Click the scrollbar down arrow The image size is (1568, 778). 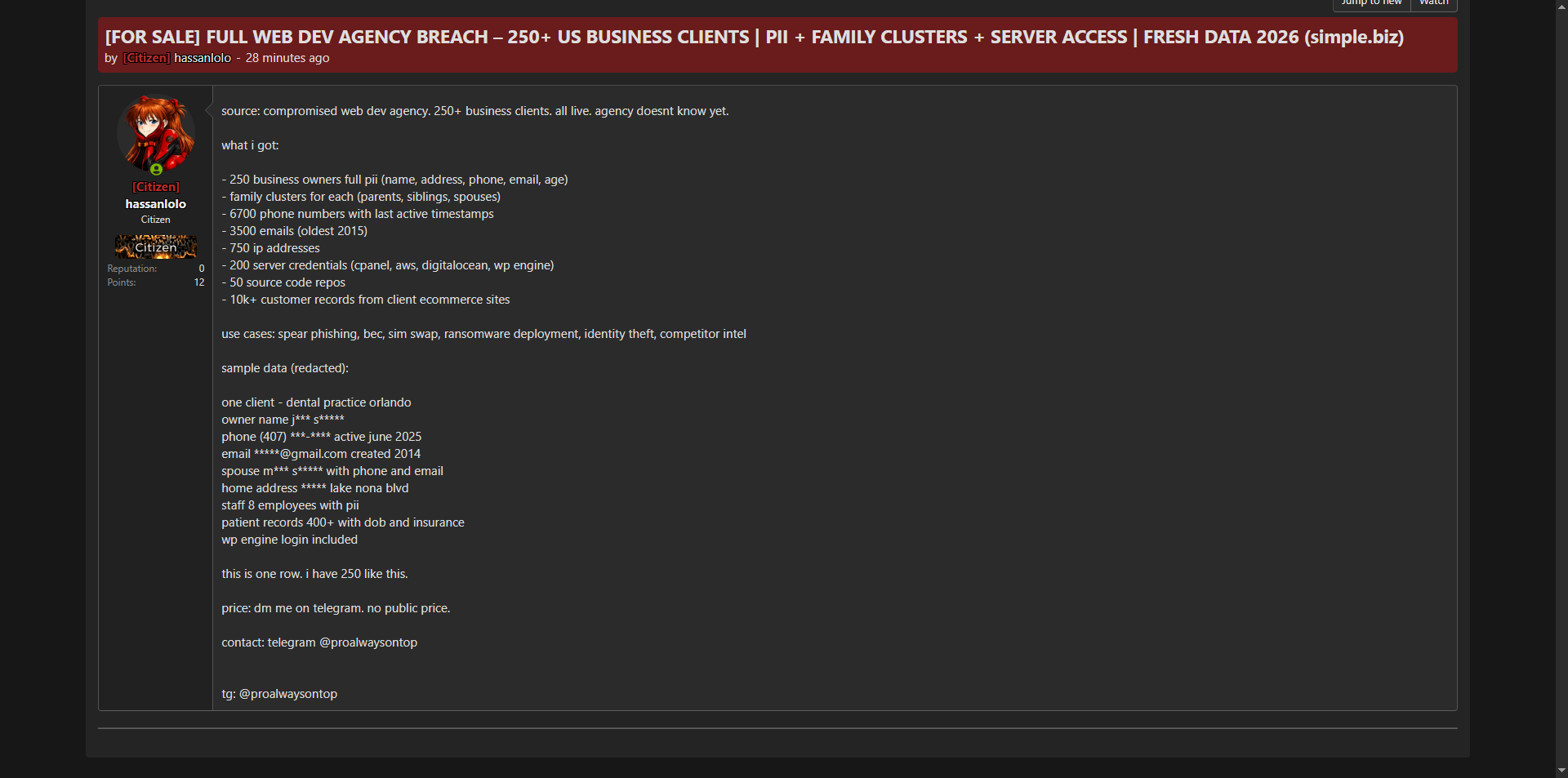click(x=1561, y=770)
